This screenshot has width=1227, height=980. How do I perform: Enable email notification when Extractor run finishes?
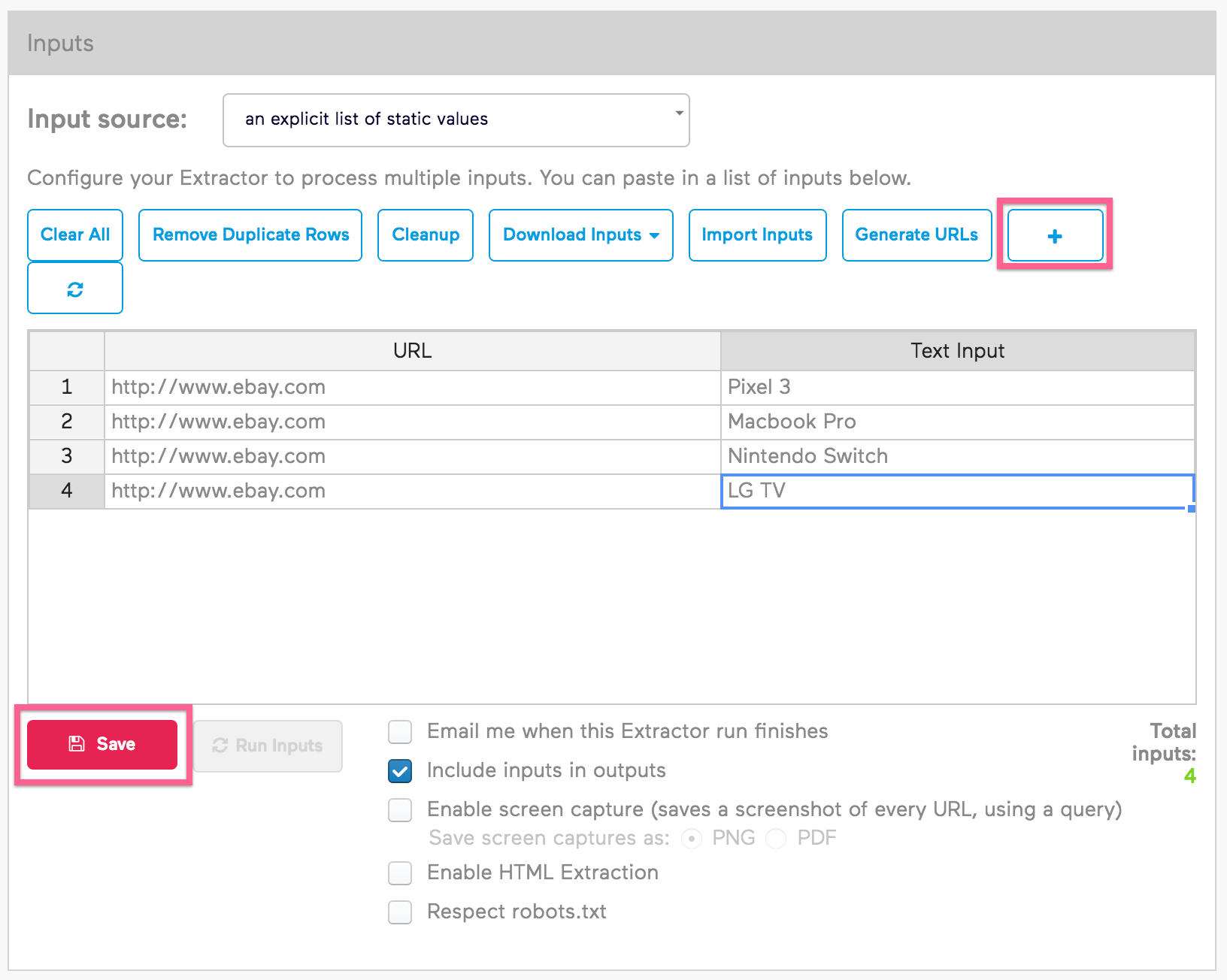point(400,731)
